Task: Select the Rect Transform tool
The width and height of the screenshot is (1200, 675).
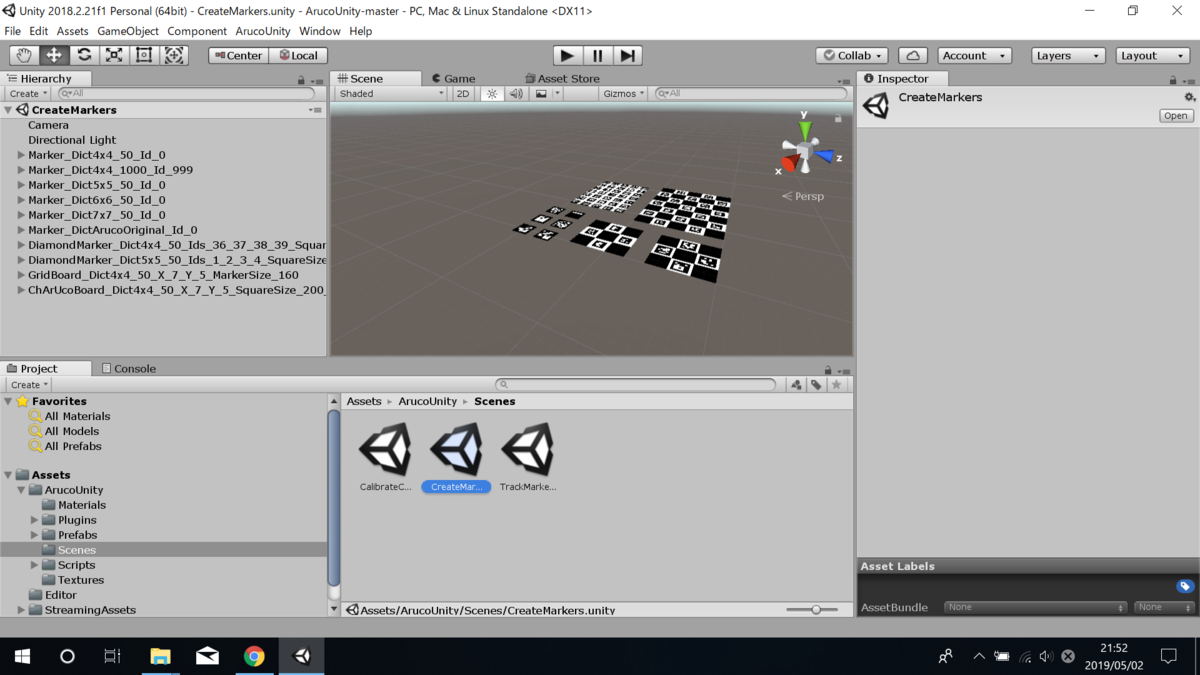Action: pyautogui.click(x=144, y=55)
